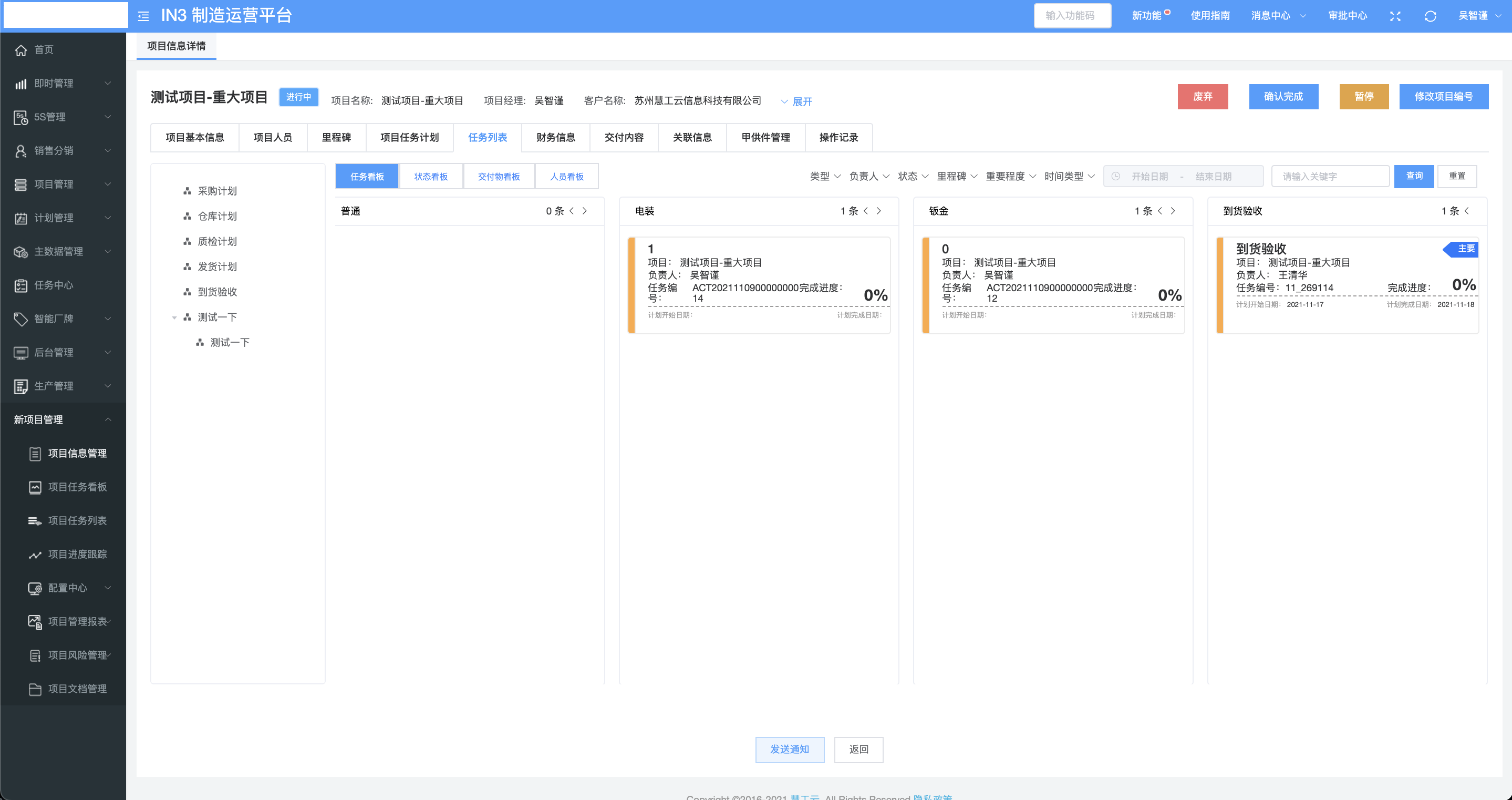Viewport: 1512px width, 800px height.
Task: Open 项目任务看板 in sidebar
Action: (77, 487)
